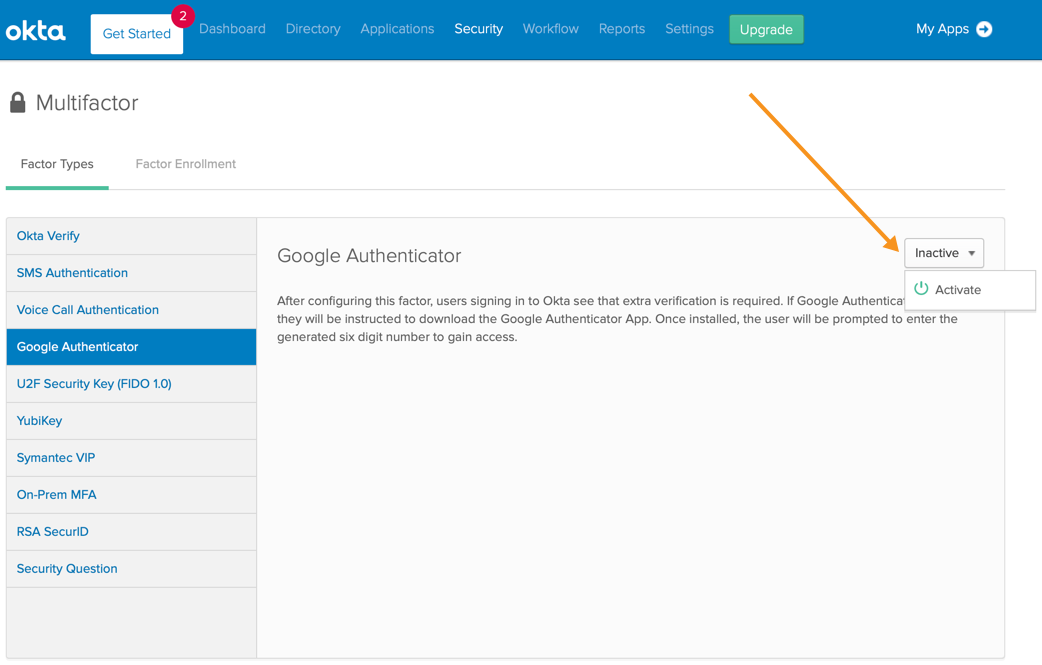This screenshot has width=1042, height=665.
Task: Click the green power icon beside Activate
Action: [x=921, y=289]
